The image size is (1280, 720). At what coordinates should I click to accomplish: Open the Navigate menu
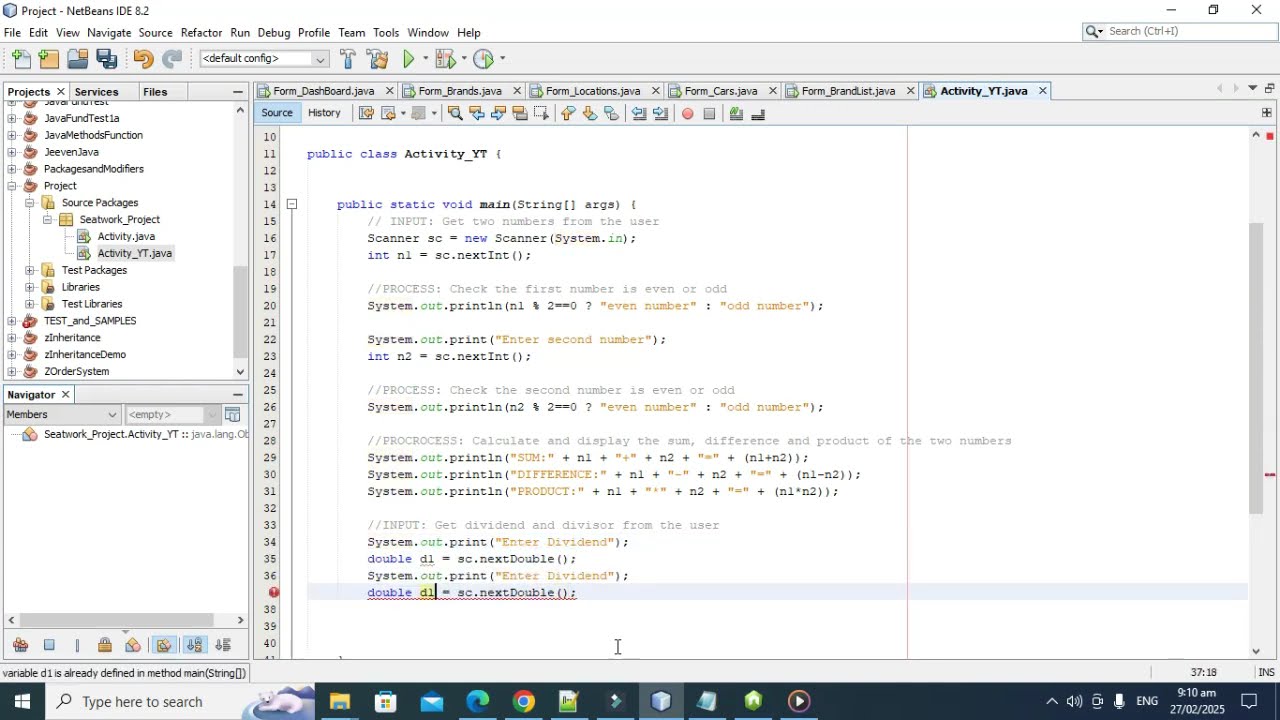coord(109,32)
